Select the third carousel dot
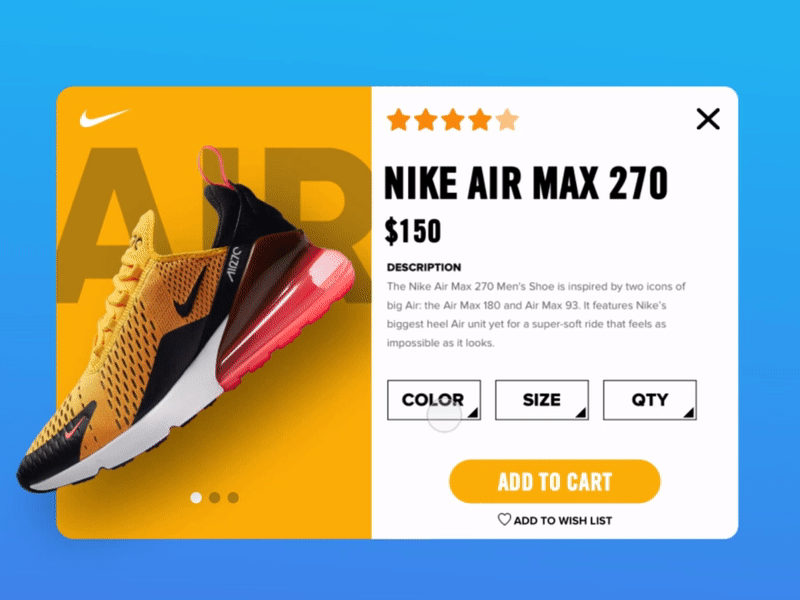 click(233, 497)
